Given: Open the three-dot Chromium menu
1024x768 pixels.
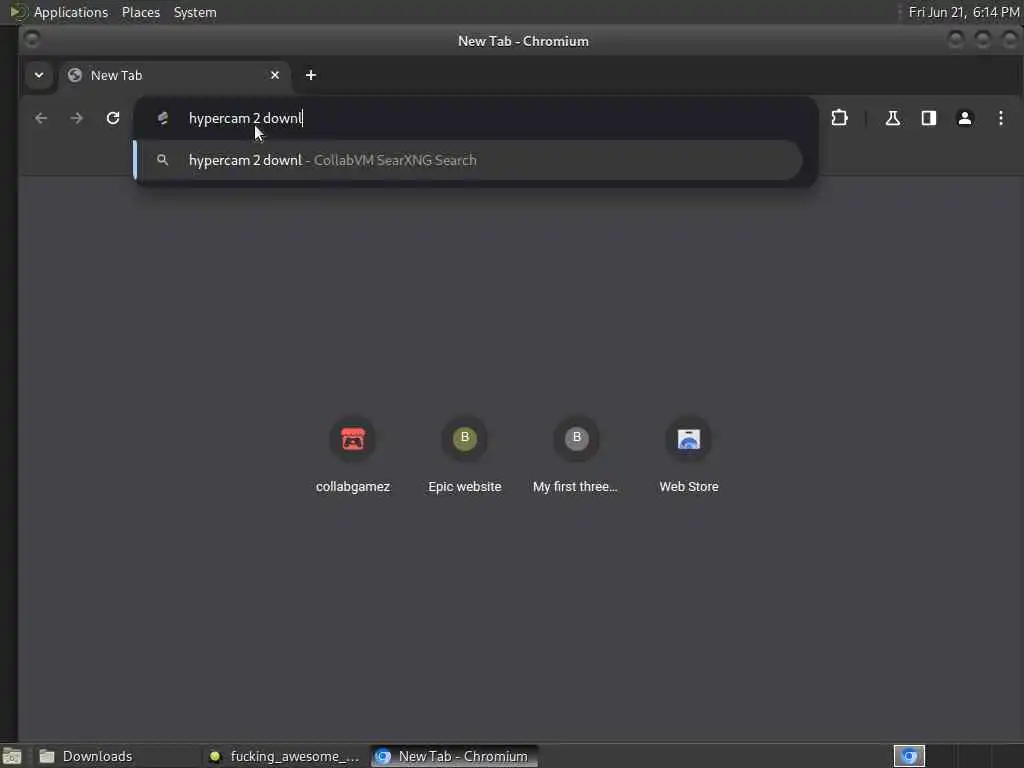Looking at the screenshot, I should click(1000, 118).
